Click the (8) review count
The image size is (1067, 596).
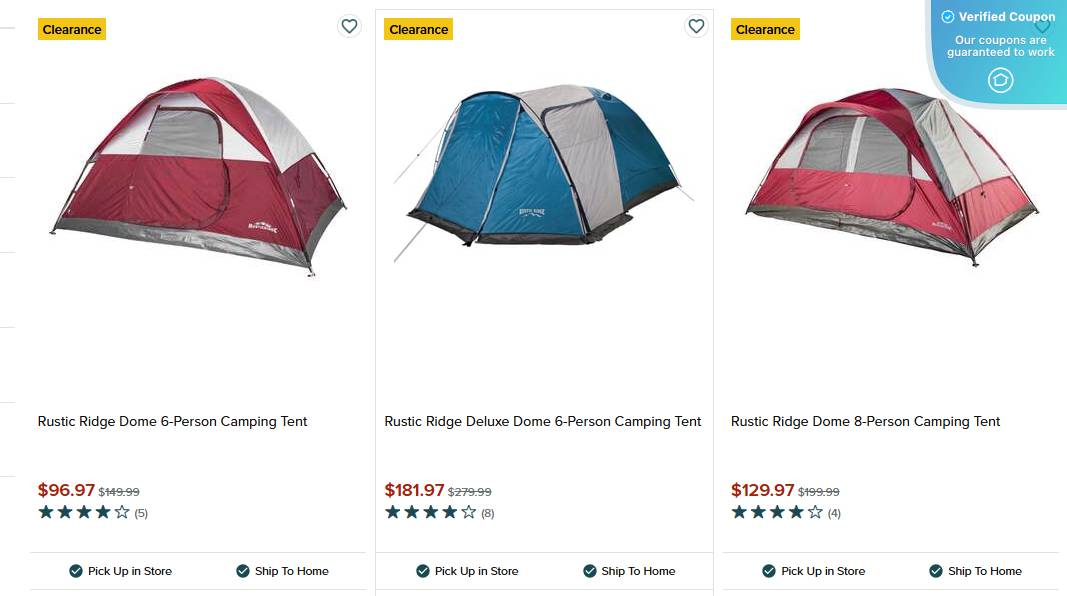pos(488,514)
